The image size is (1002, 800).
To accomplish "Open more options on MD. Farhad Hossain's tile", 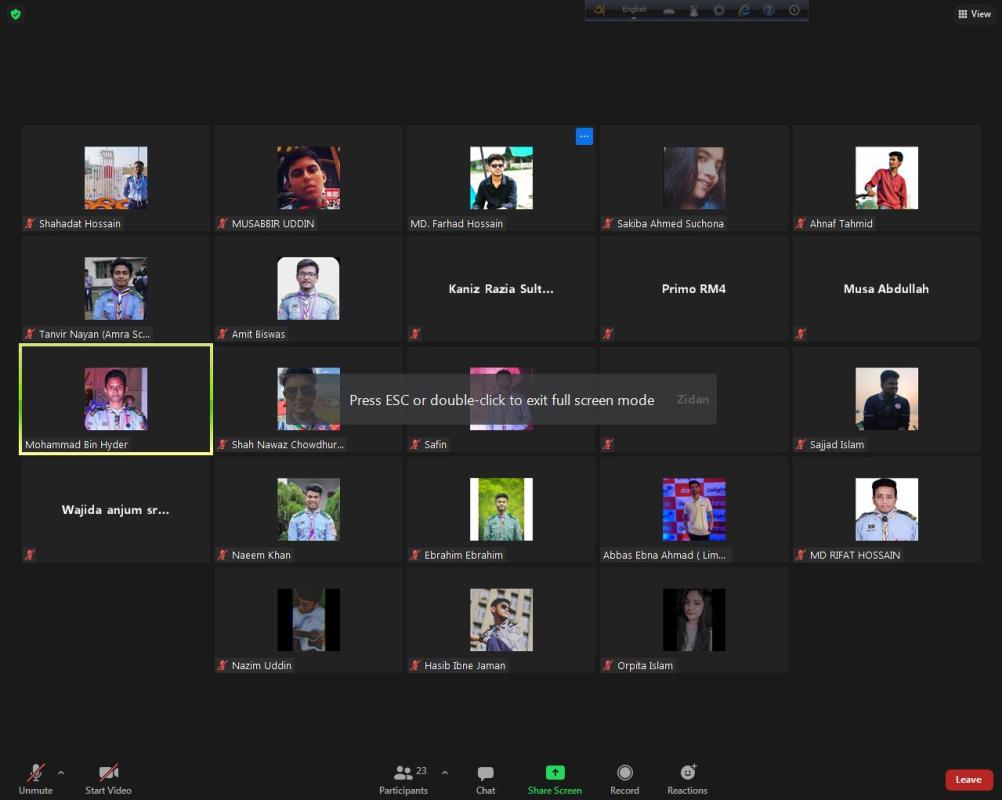I will [x=584, y=136].
